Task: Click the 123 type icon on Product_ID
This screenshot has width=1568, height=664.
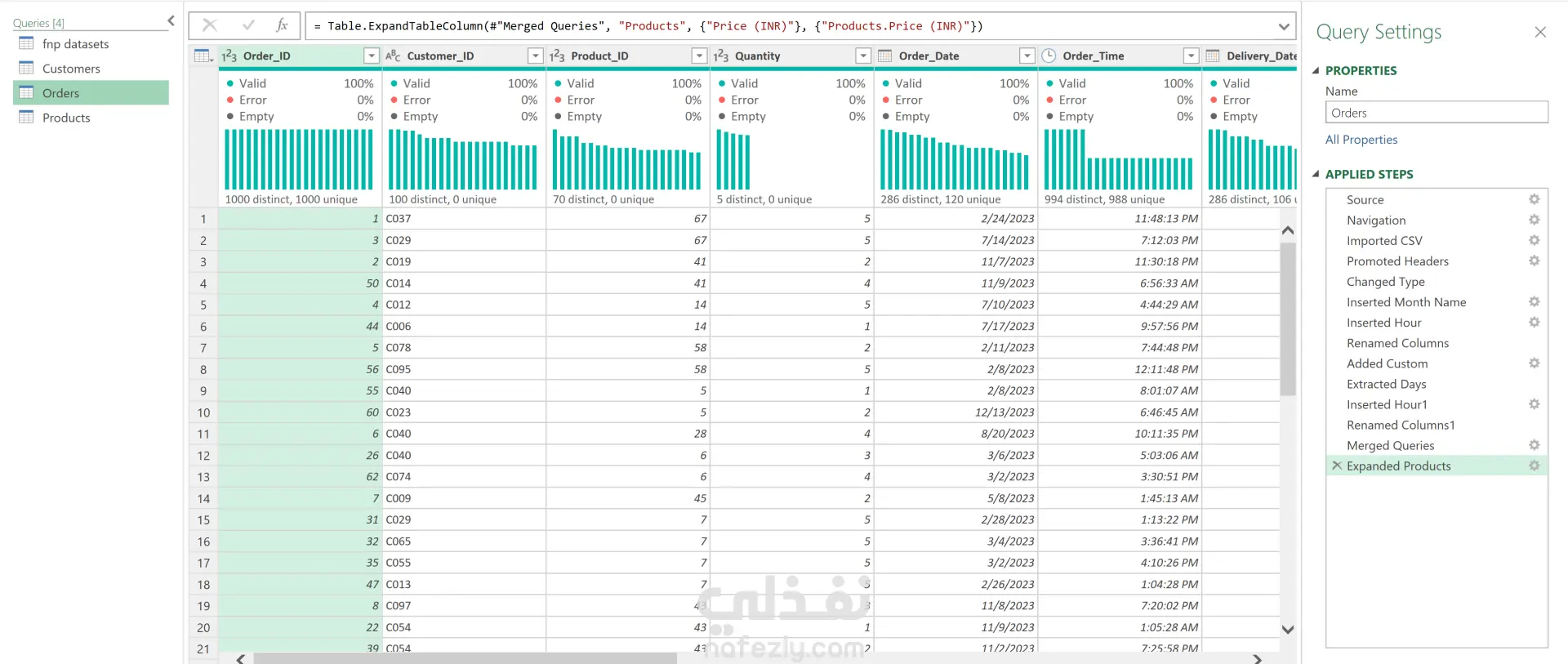Action: click(x=557, y=56)
